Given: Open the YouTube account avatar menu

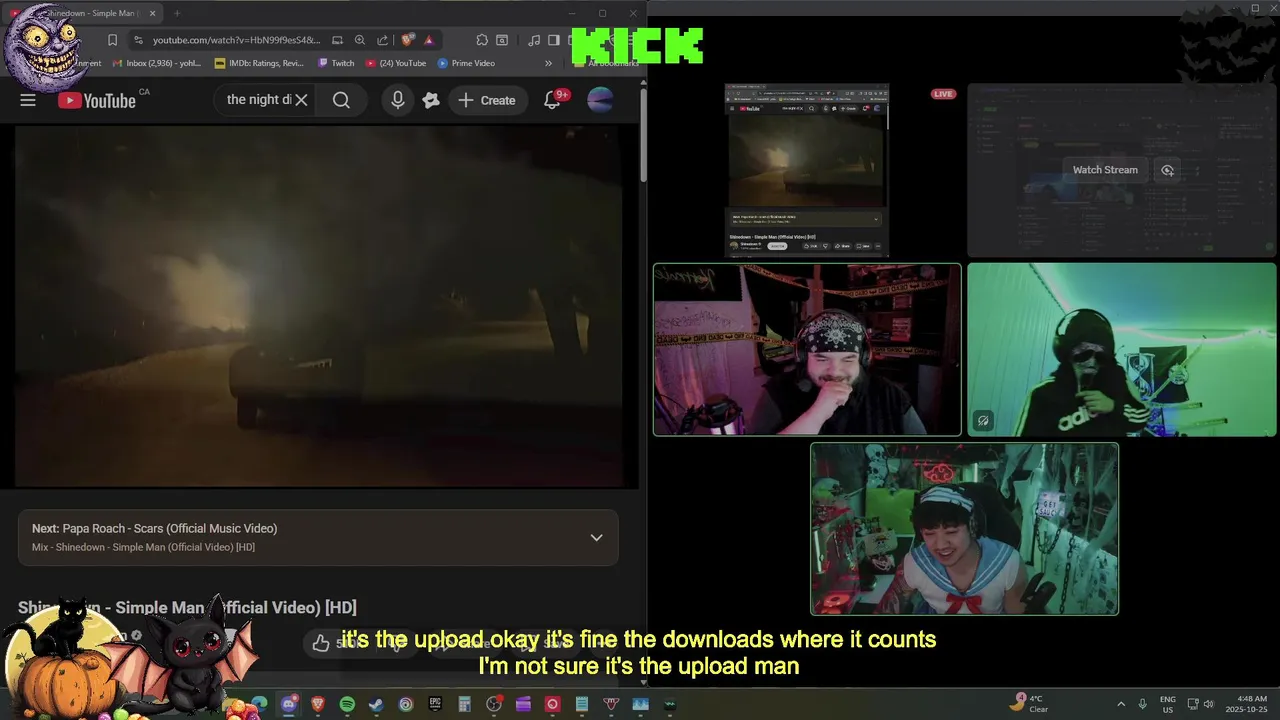Looking at the screenshot, I should click(x=600, y=100).
